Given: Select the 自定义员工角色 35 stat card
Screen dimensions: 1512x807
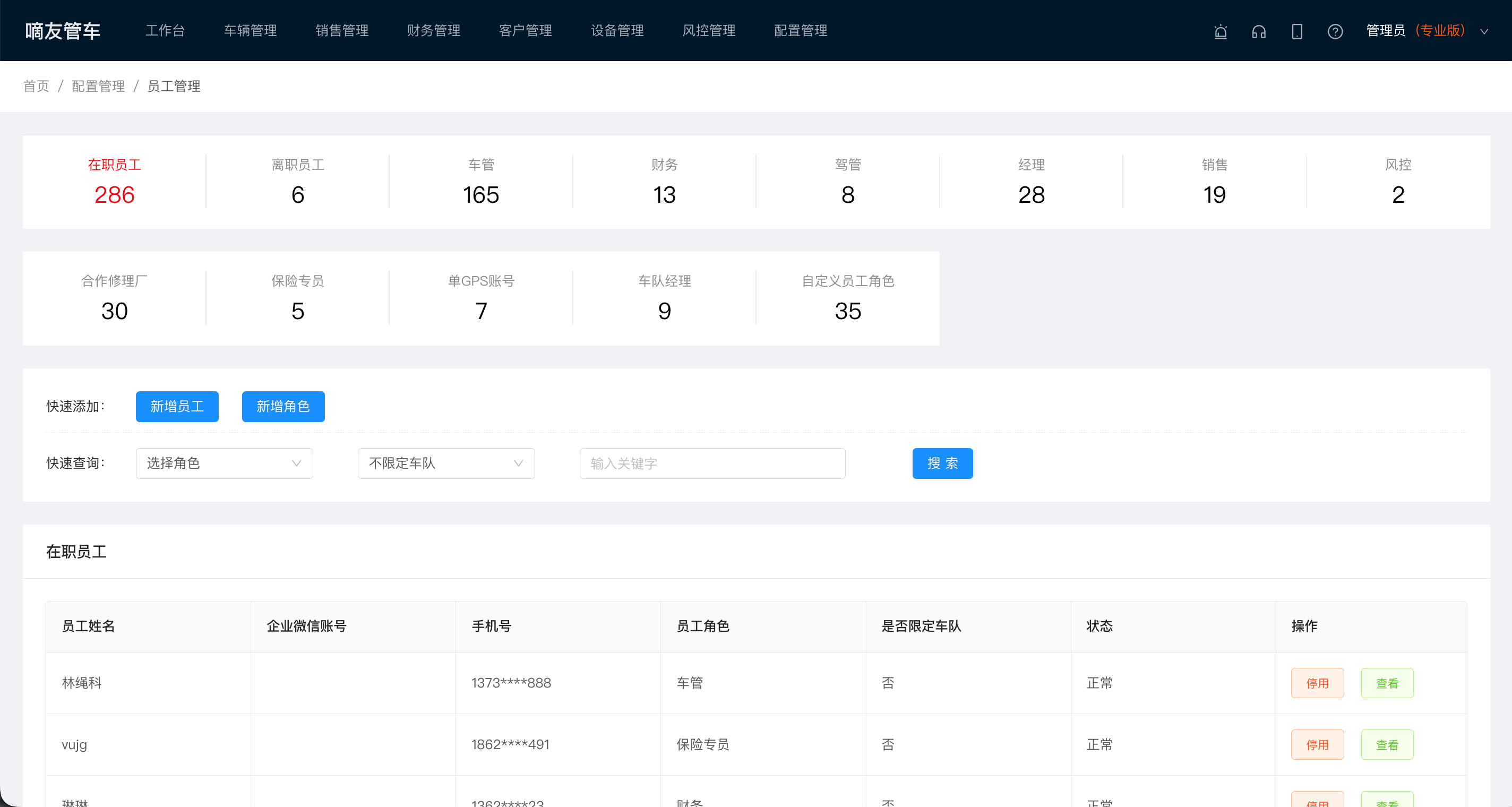Looking at the screenshot, I should [847, 298].
